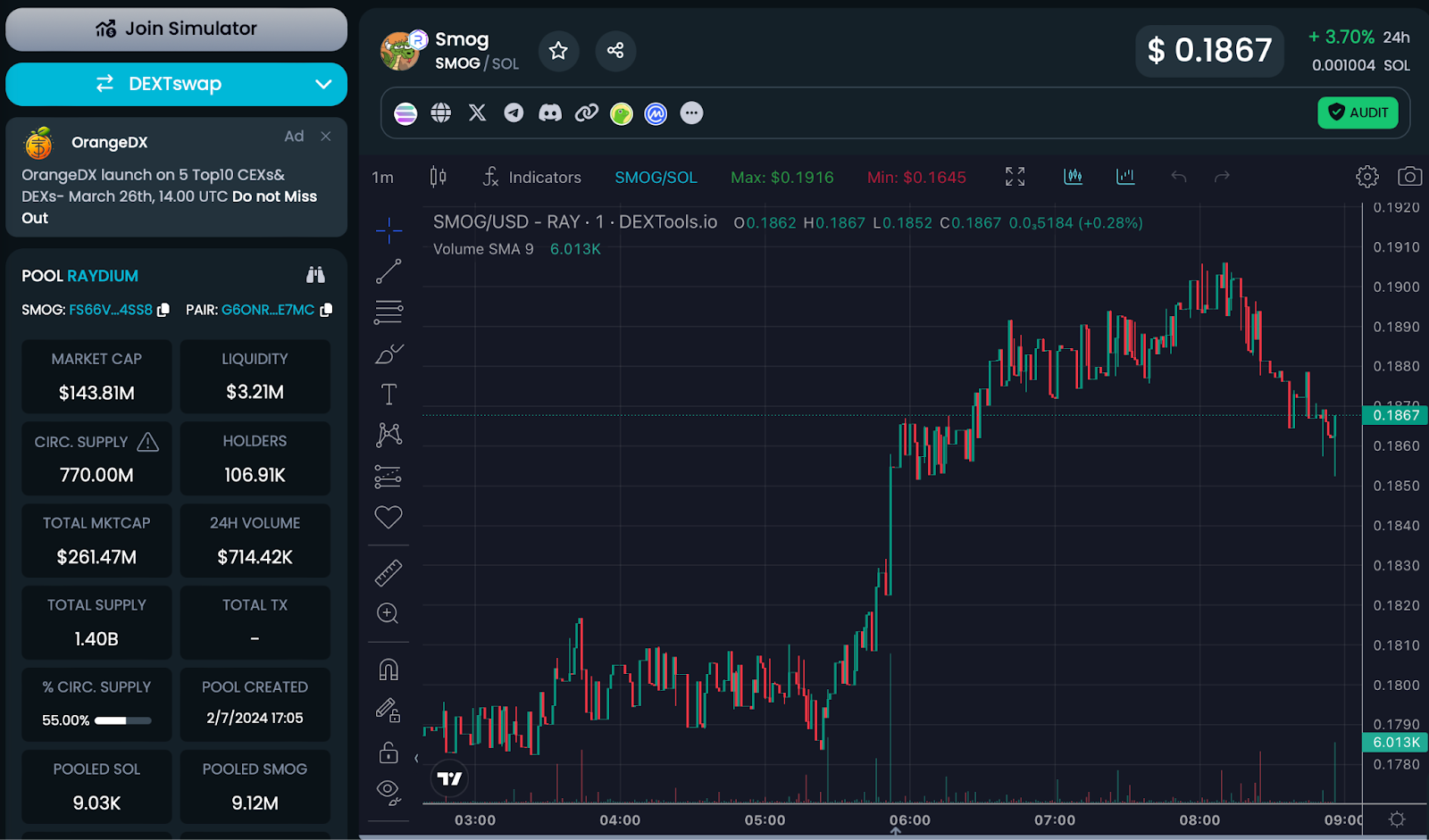This screenshot has width=1429, height=840.
Task: Click the chain link icon
Action: 586,113
